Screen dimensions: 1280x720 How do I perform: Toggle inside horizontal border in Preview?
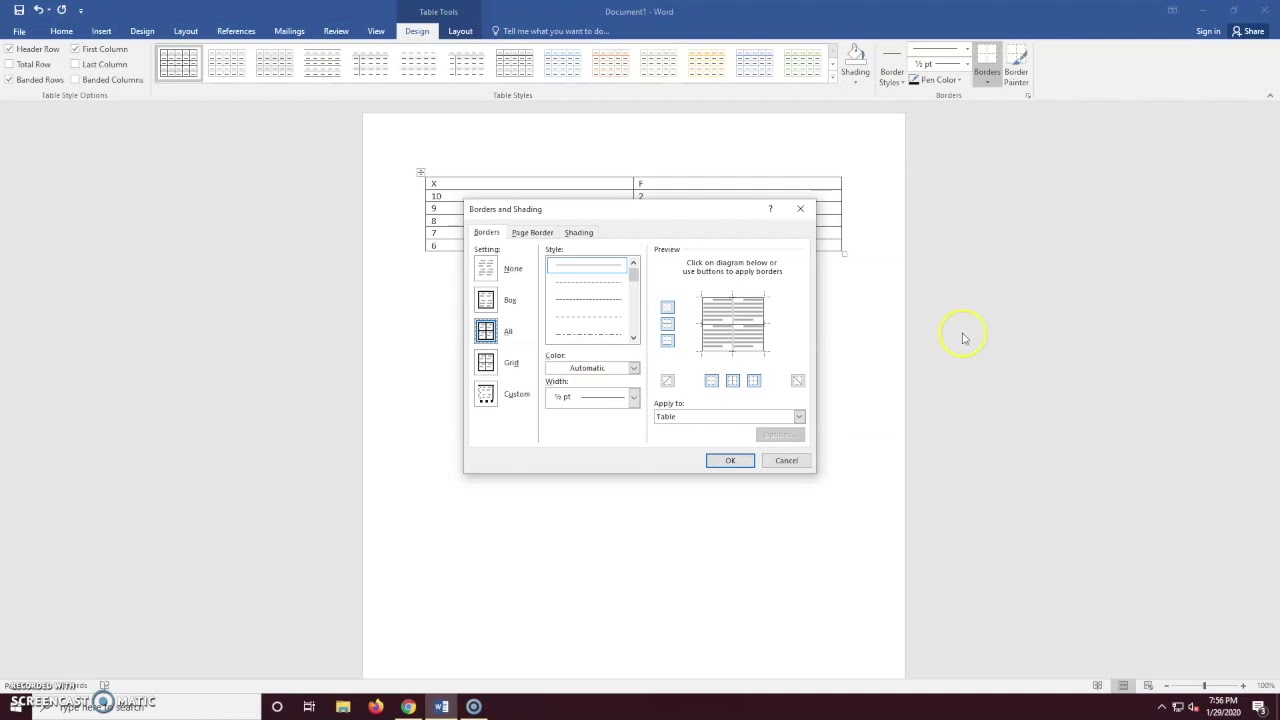668,324
